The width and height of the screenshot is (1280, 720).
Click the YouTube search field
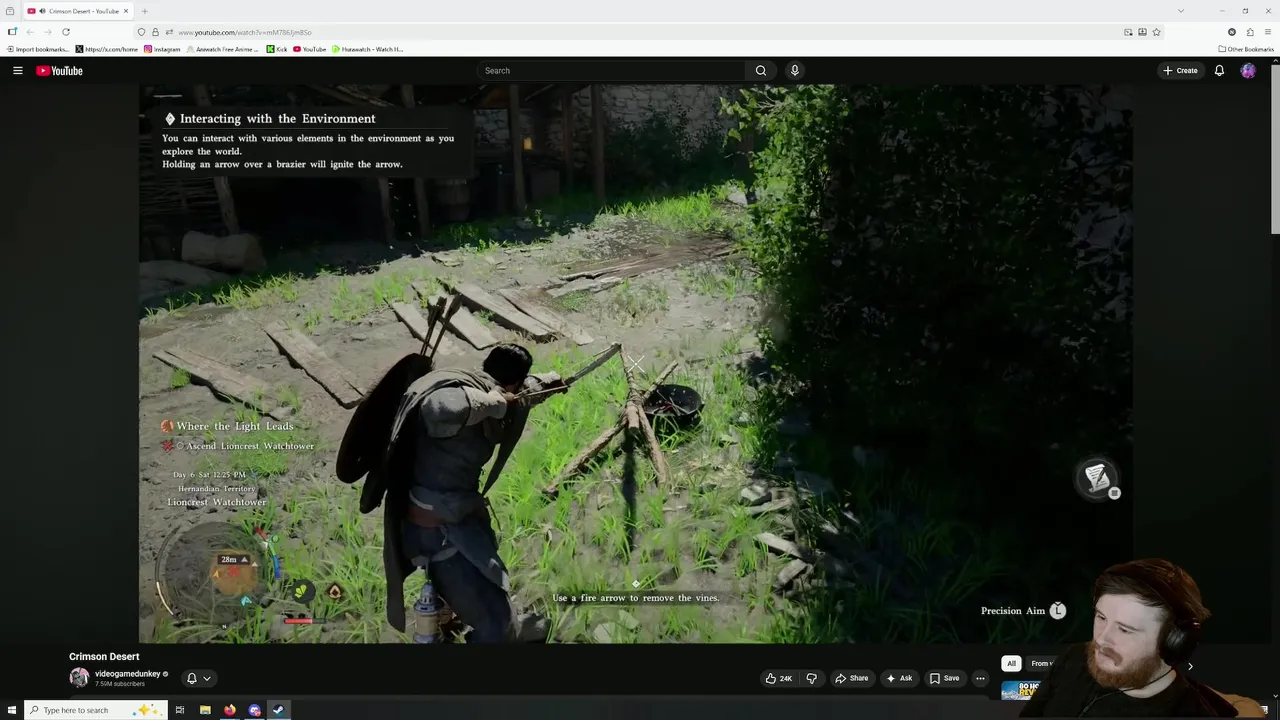611,70
